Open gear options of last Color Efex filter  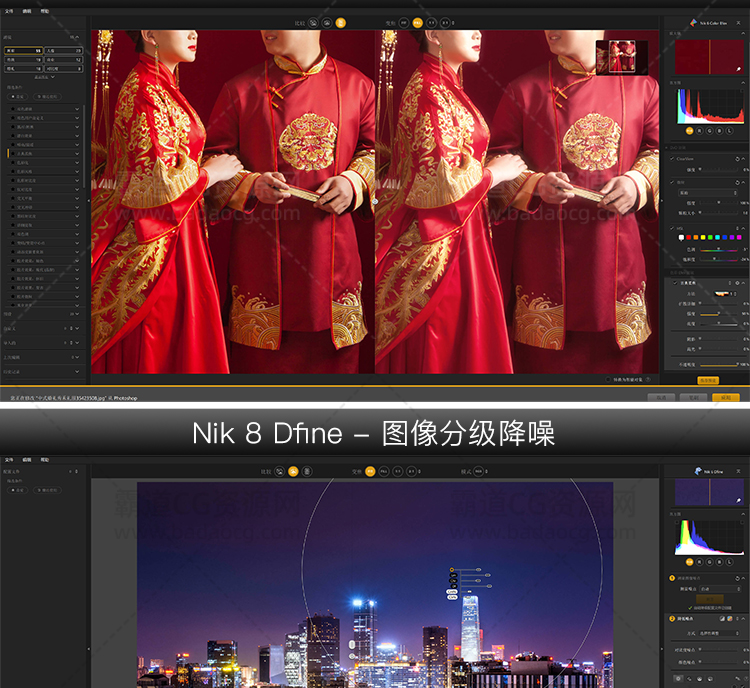click(x=737, y=283)
